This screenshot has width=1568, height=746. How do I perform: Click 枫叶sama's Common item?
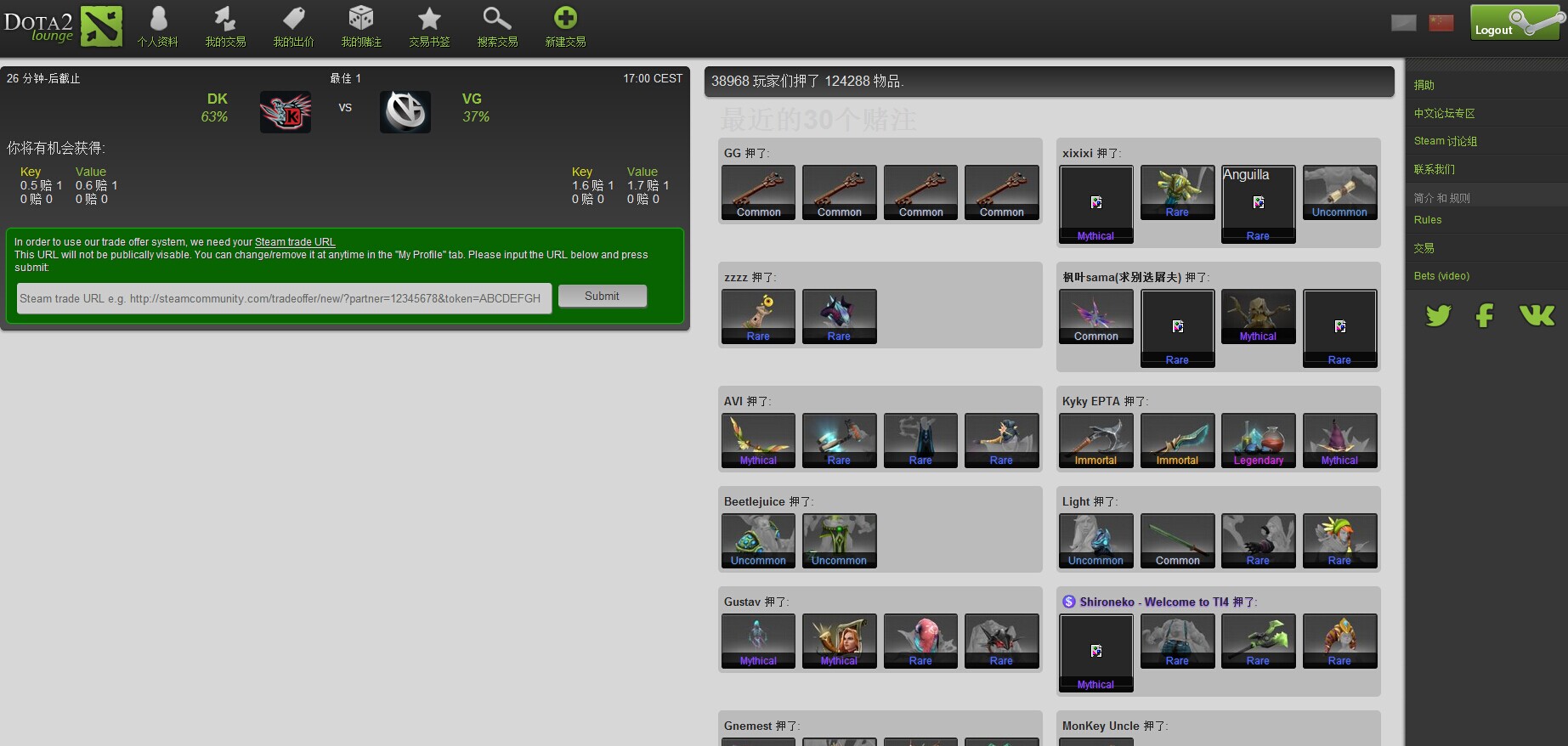1095,317
